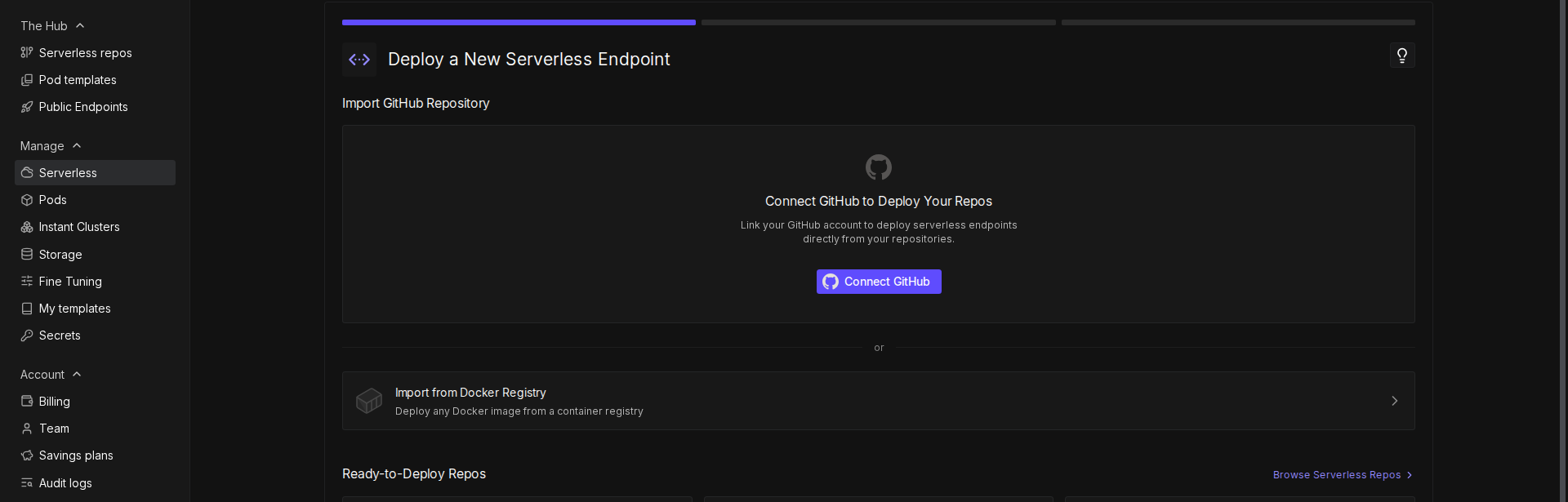Click the Storage database icon

pyautogui.click(x=27, y=255)
